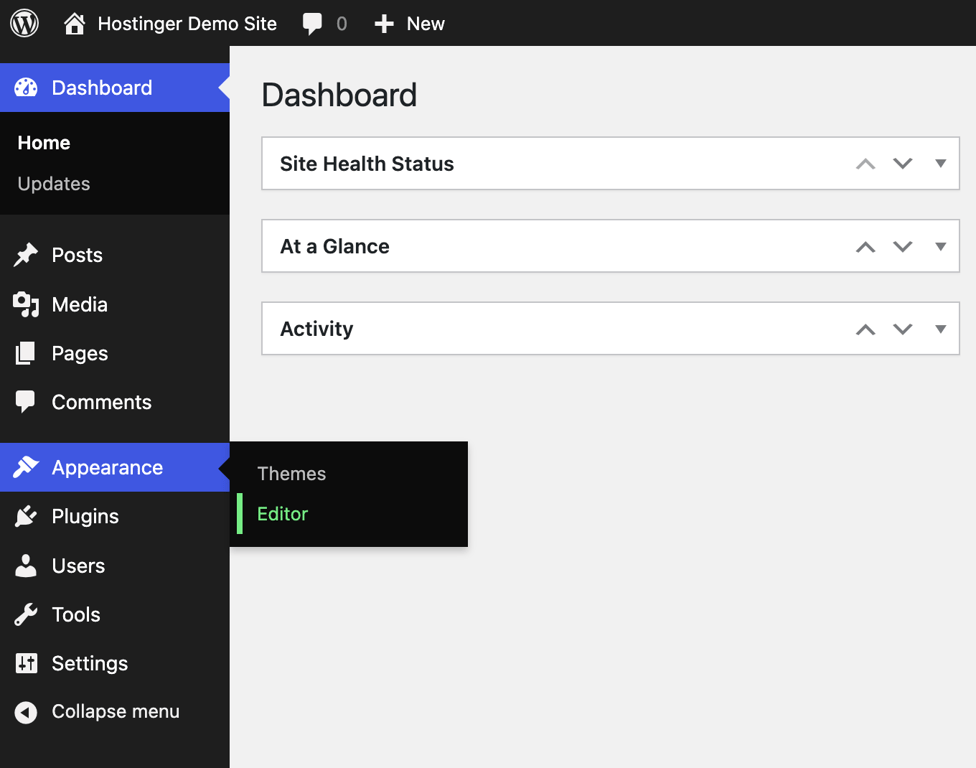This screenshot has width=976, height=768.
Task: Select the Users icon in the sidebar
Action: click(x=25, y=565)
